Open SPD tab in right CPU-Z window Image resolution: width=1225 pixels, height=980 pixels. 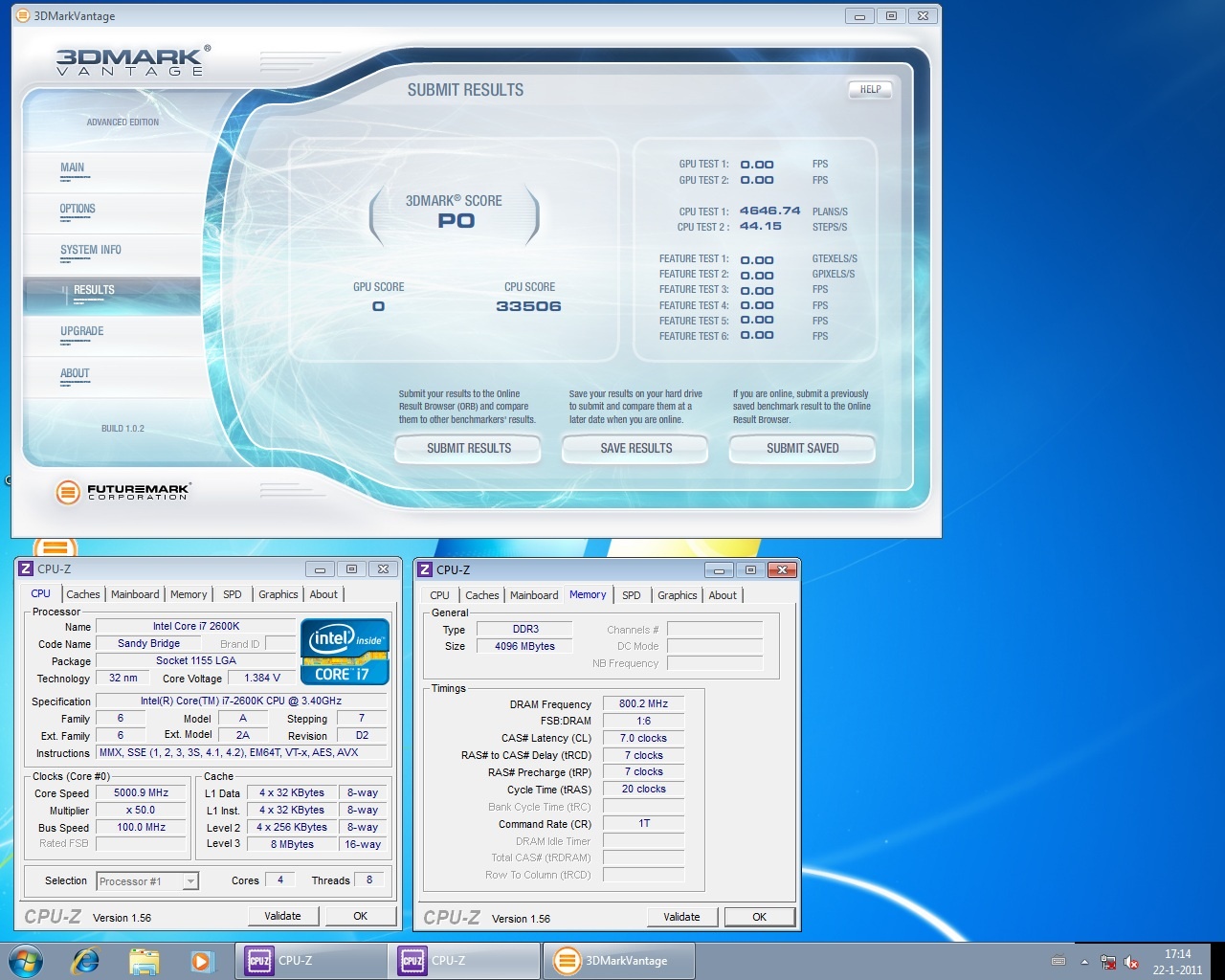632,595
